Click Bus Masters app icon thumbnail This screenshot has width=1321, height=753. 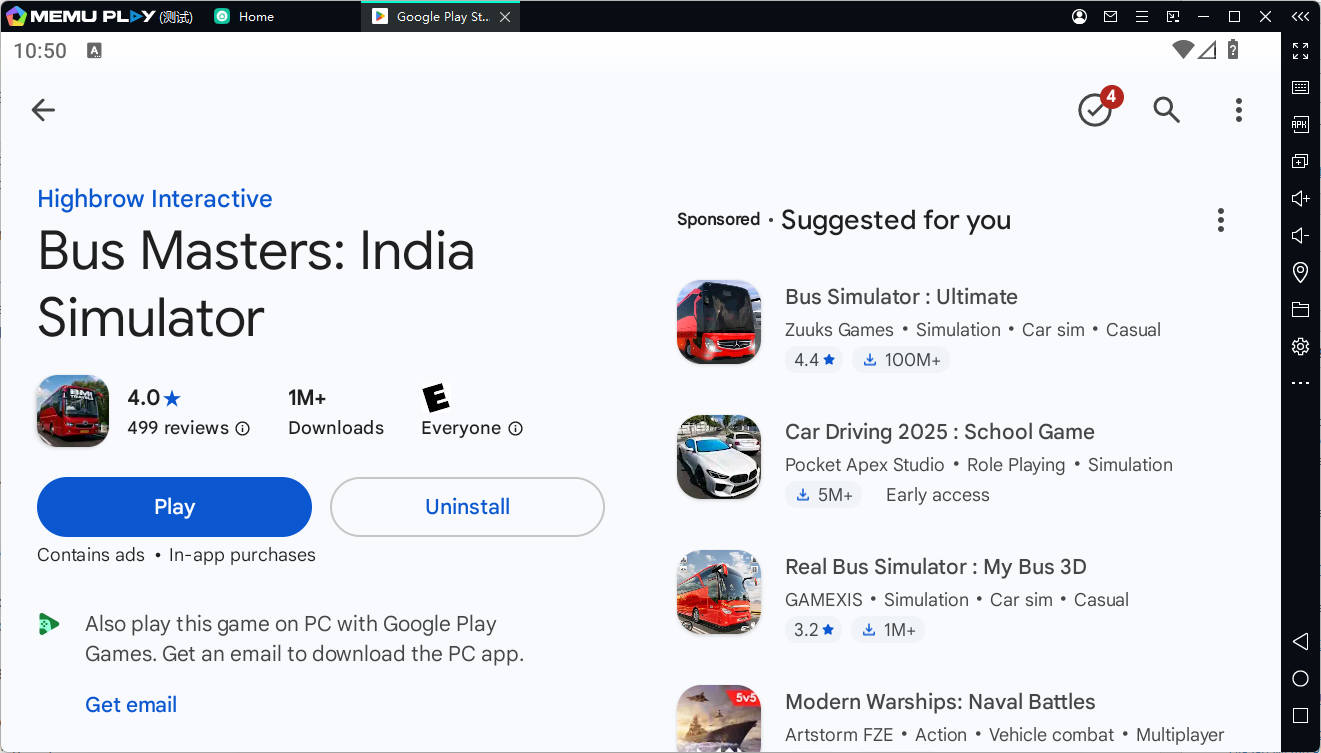73,411
